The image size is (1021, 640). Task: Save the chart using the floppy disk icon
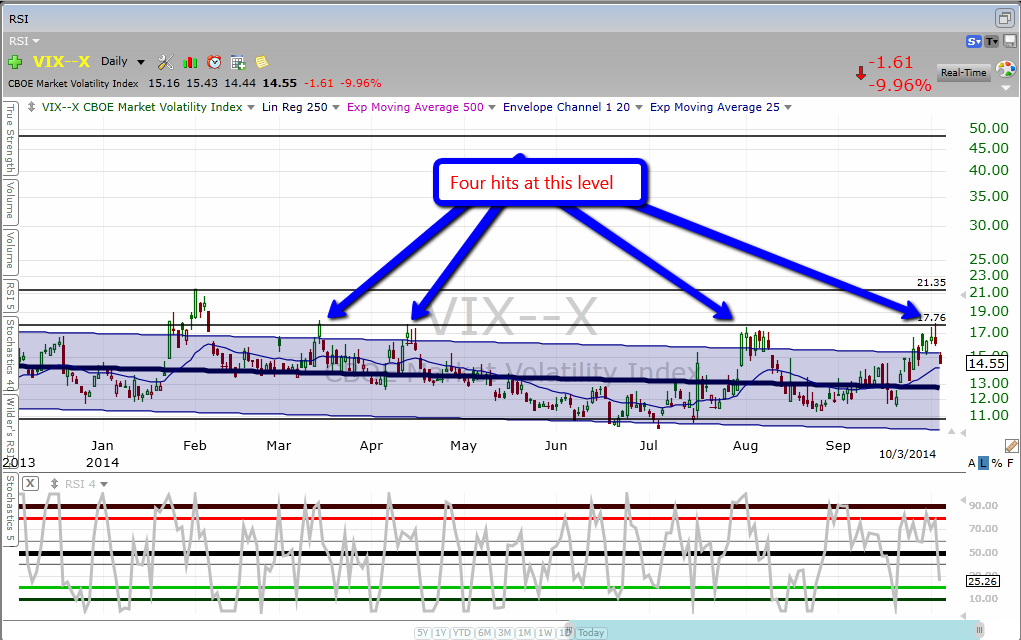pos(1010,42)
